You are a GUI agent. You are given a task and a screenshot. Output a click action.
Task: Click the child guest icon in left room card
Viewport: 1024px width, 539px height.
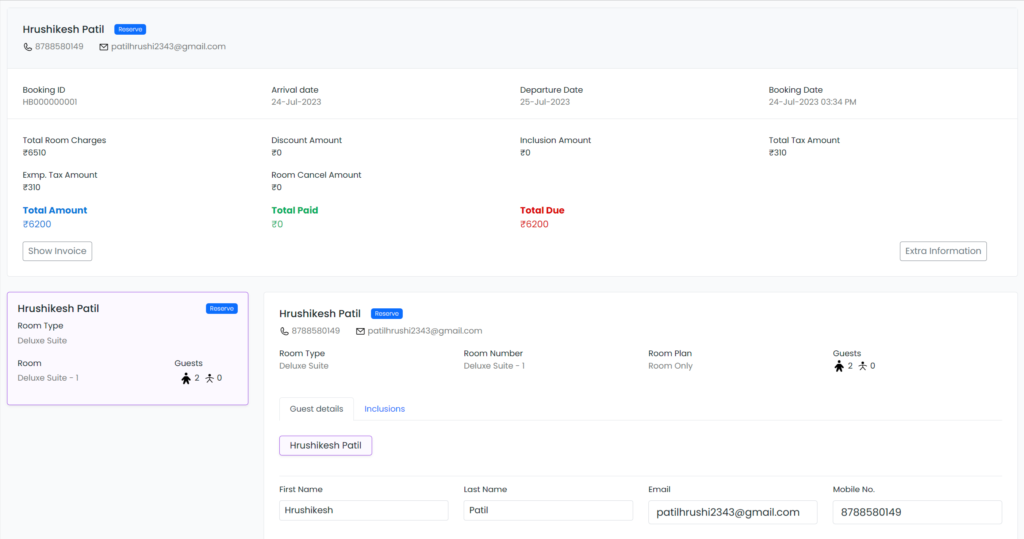pos(210,378)
